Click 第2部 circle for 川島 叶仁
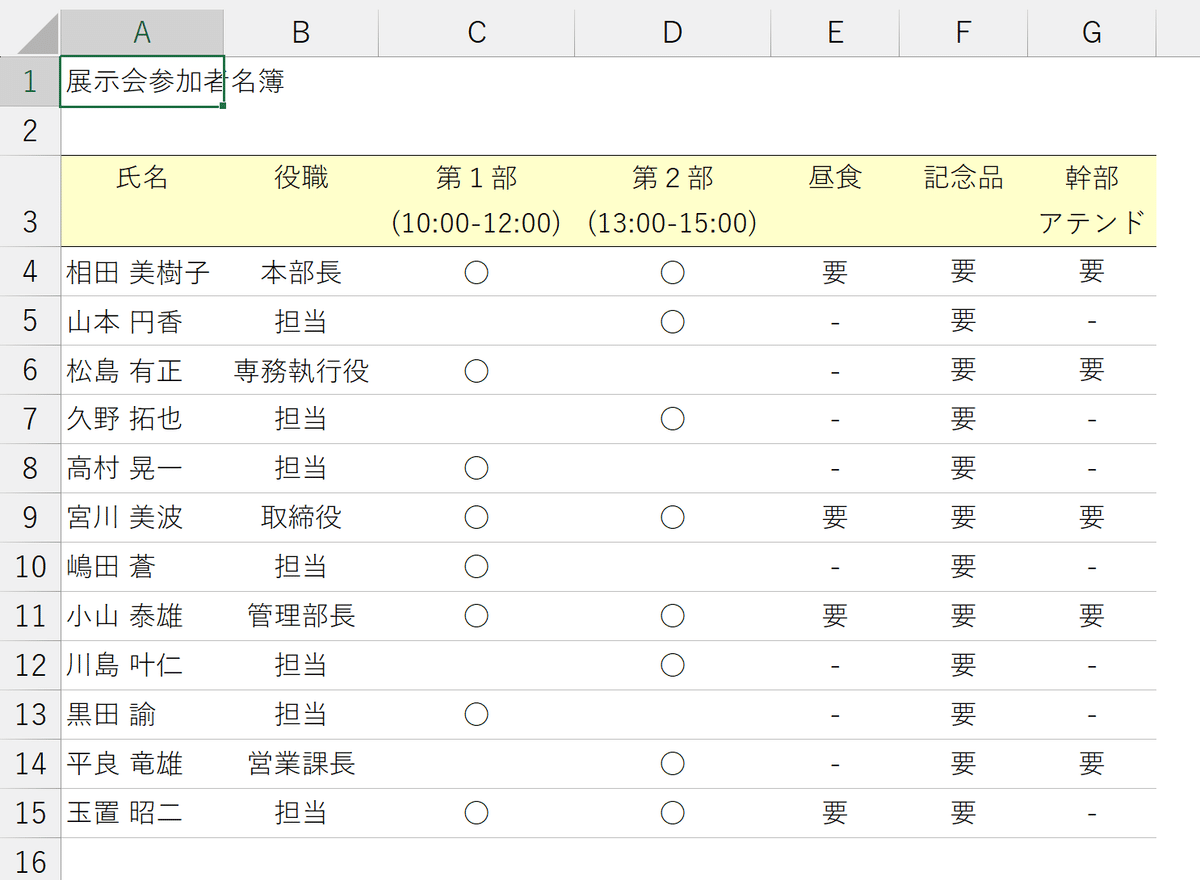 [672, 665]
